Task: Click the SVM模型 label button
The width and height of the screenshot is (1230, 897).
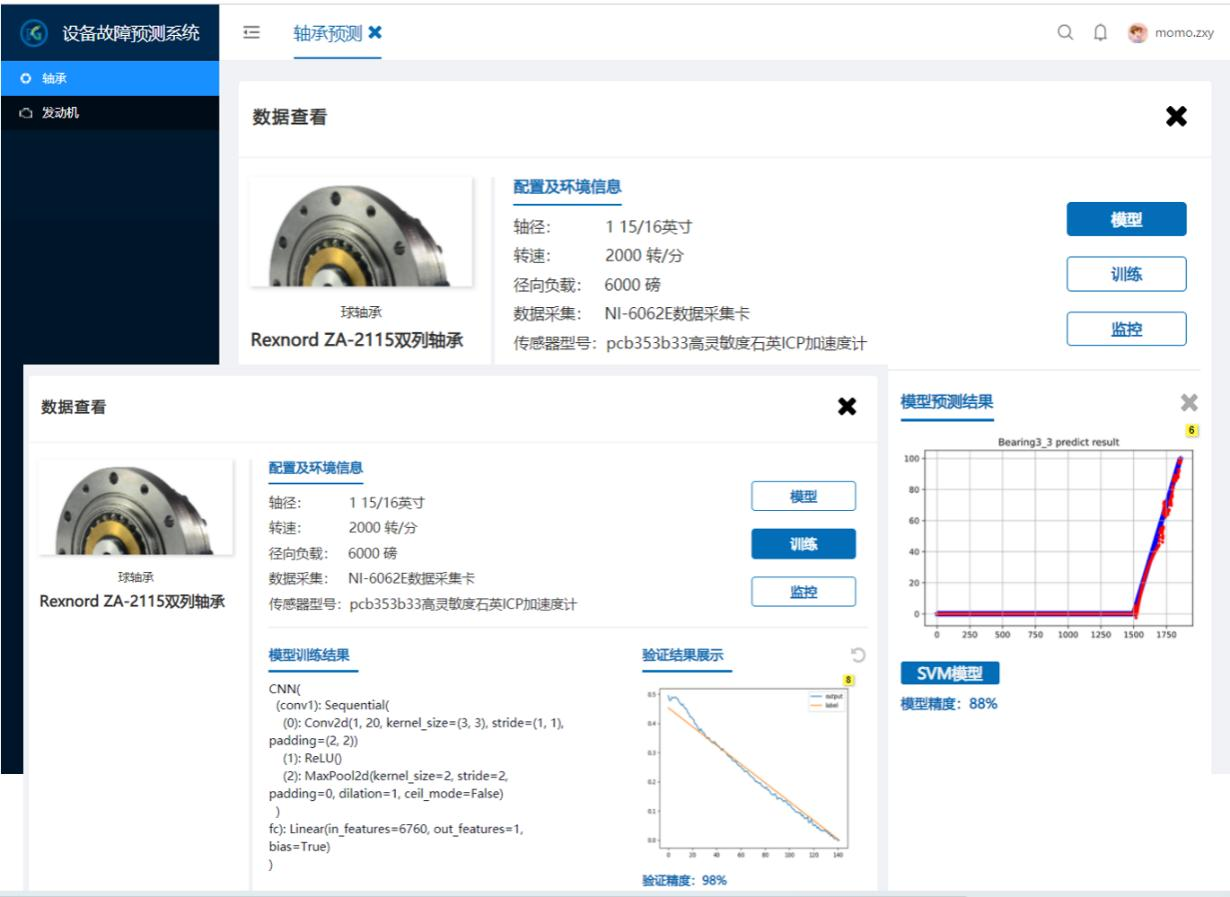Action: click(949, 673)
